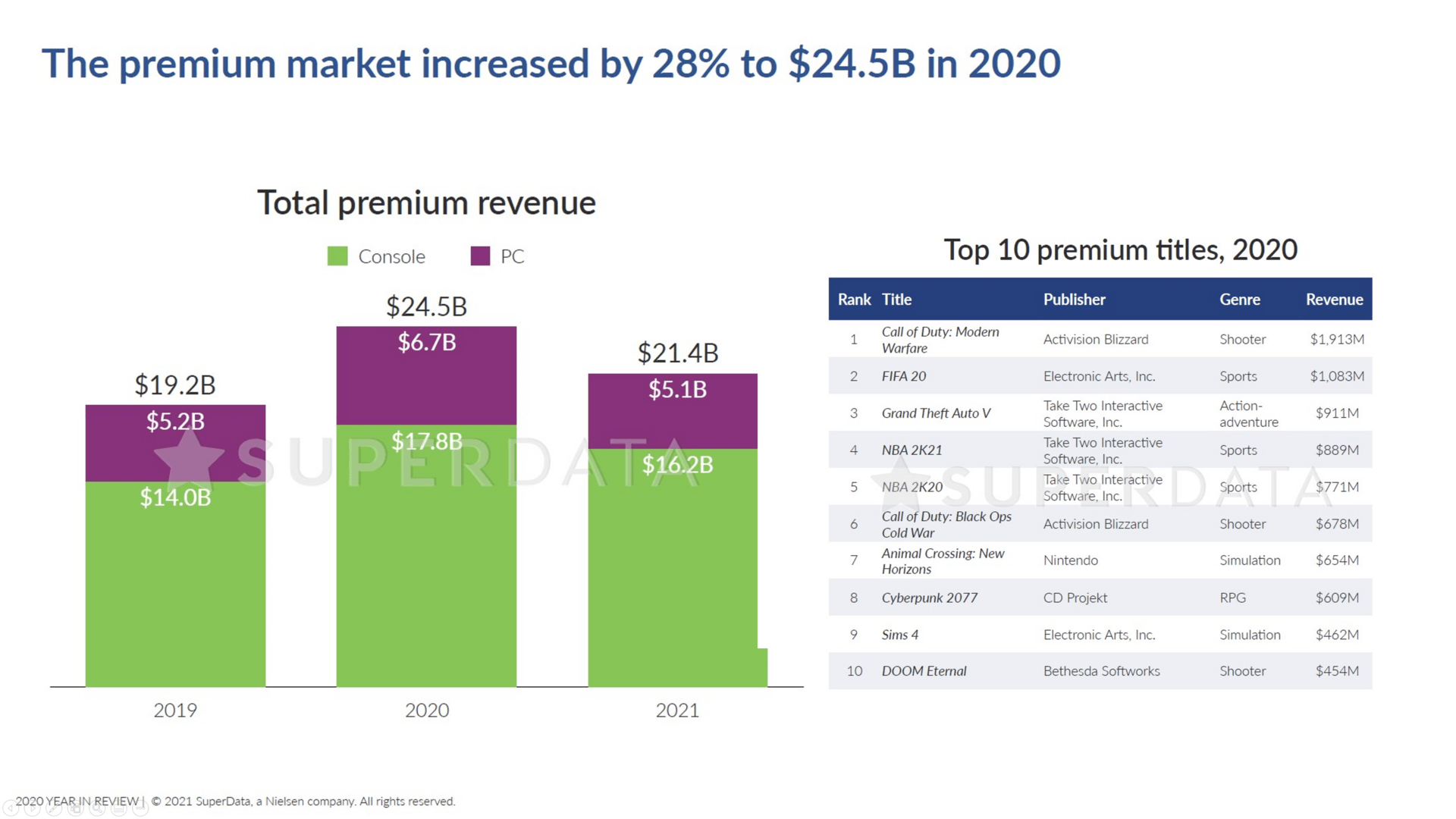Image resolution: width=1456 pixels, height=819 pixels.
Task: Click the 'RPG' genre cell
Action: (1232, 598)
